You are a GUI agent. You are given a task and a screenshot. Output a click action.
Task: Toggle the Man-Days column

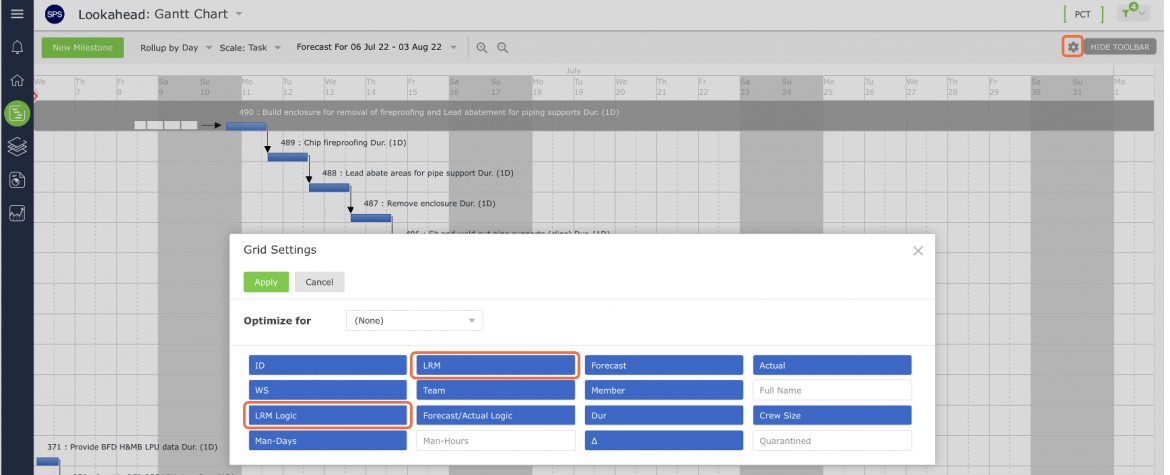328,441
